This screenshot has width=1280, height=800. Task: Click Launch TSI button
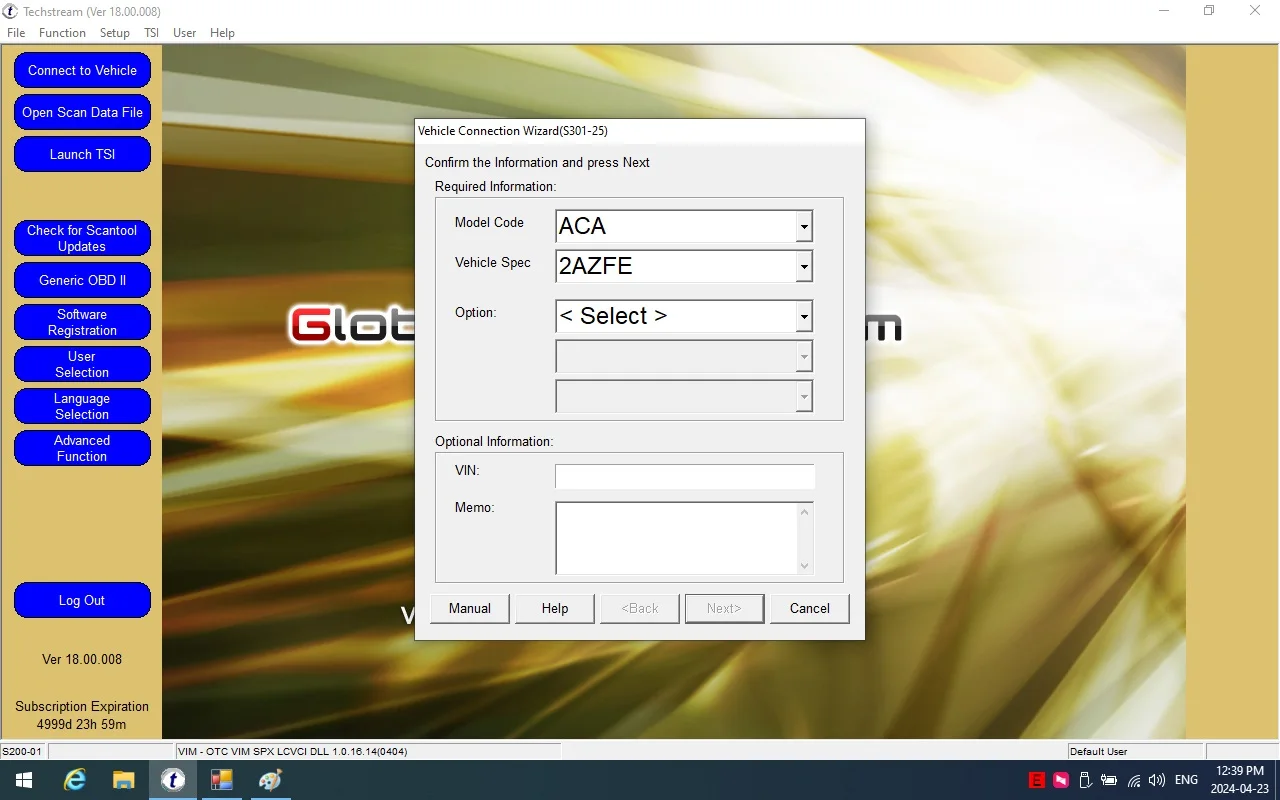tap(82, 154)
